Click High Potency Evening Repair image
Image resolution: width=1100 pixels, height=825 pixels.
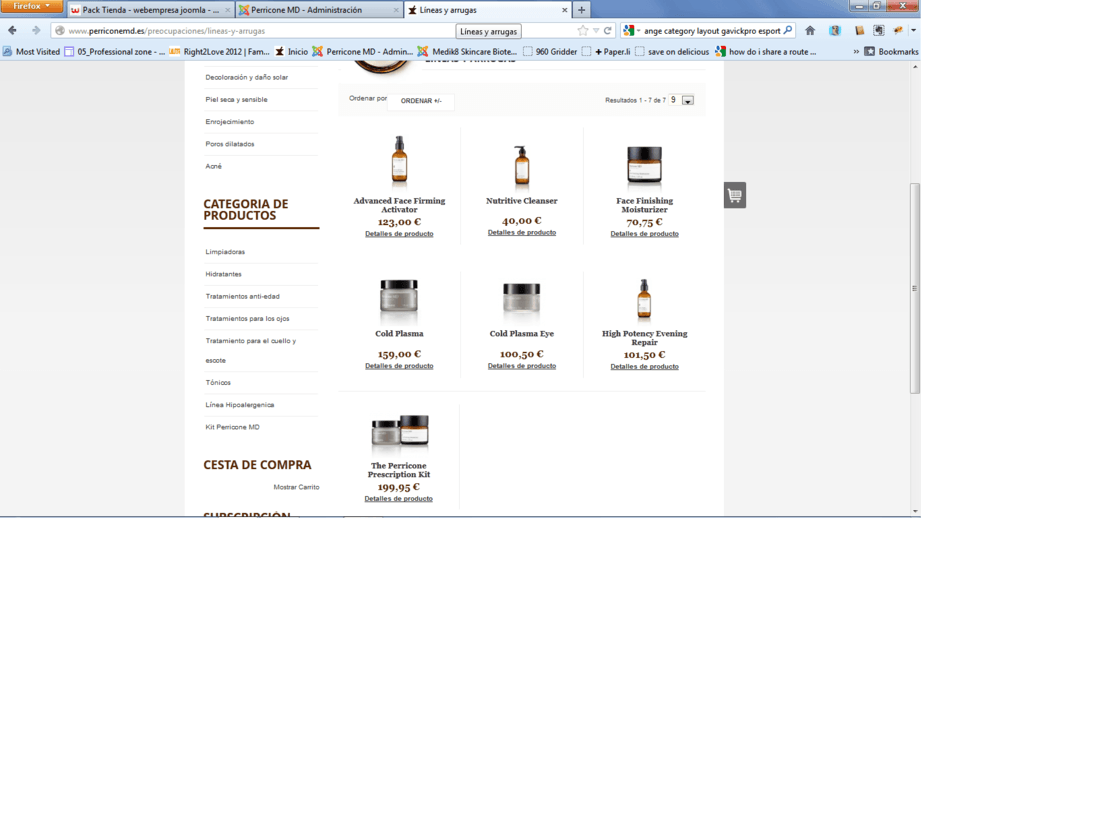point(644,298)
